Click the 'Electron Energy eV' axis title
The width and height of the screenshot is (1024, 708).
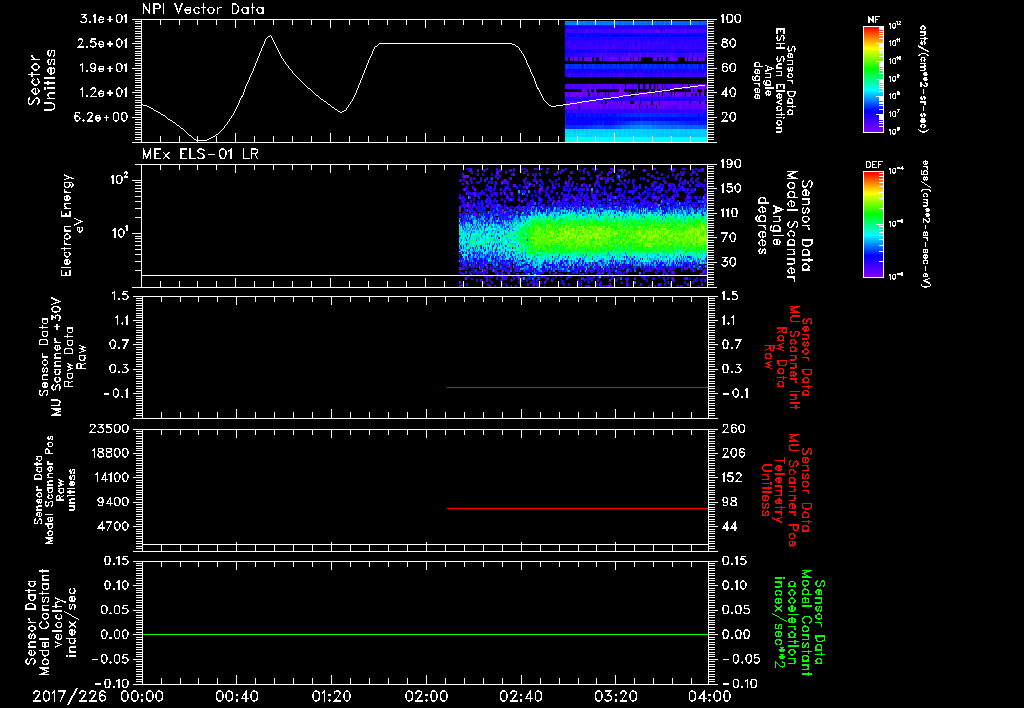pyautogui.click(x=72, y=225)
